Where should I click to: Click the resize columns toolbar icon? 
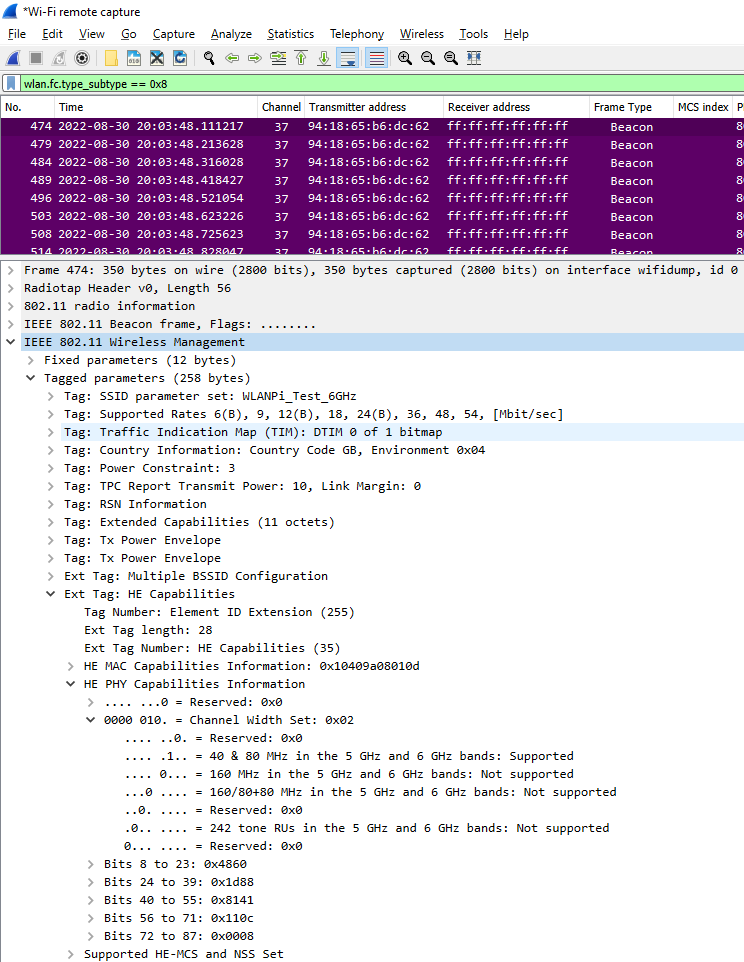click(474, 58)
